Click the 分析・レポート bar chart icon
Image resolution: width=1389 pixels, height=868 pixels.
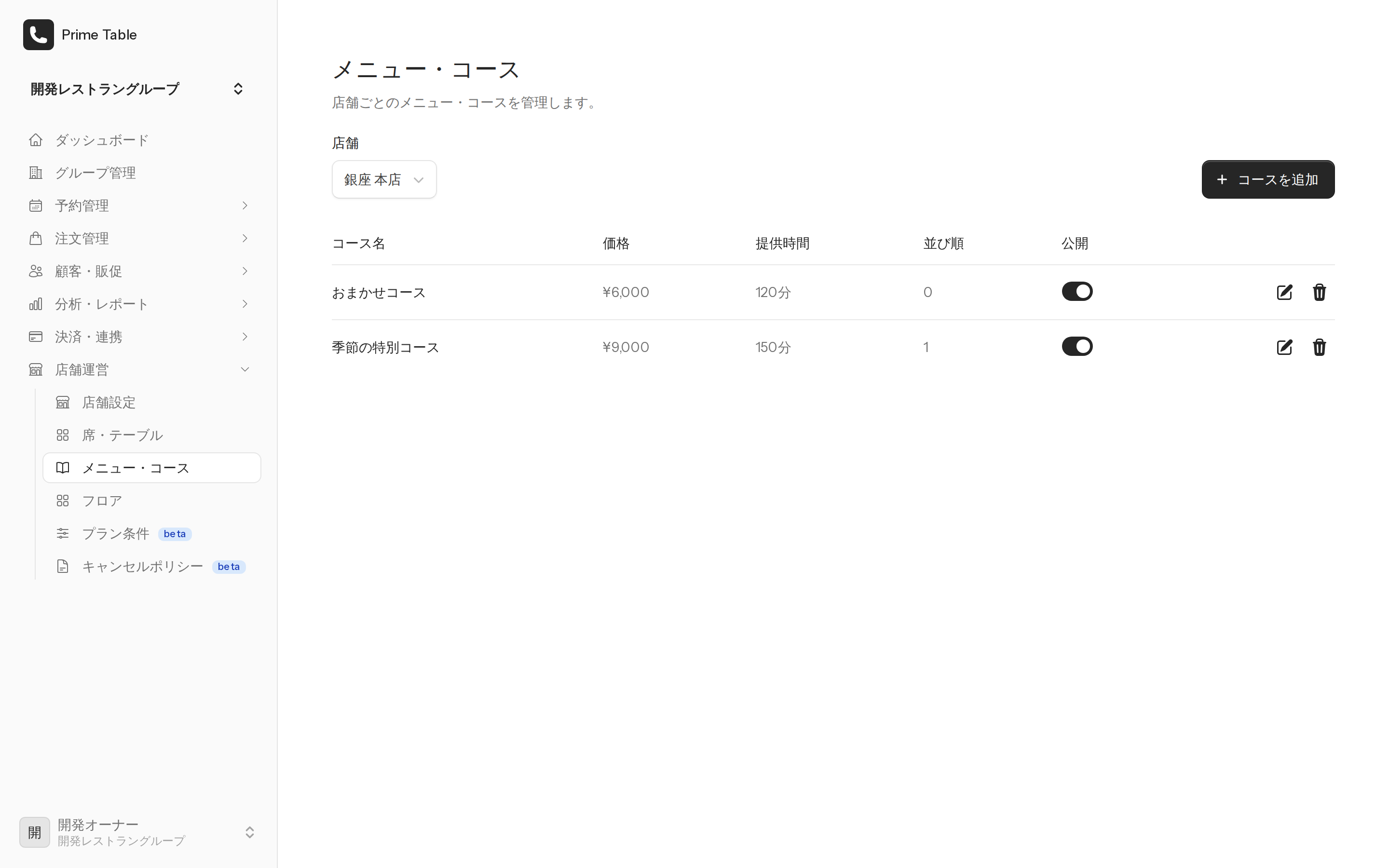(x=36, y=304)
